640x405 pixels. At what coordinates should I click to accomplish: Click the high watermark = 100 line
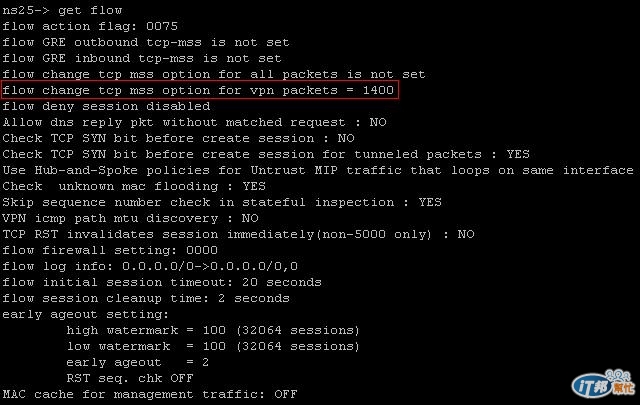pyautogui.click(x=213, y=330)
